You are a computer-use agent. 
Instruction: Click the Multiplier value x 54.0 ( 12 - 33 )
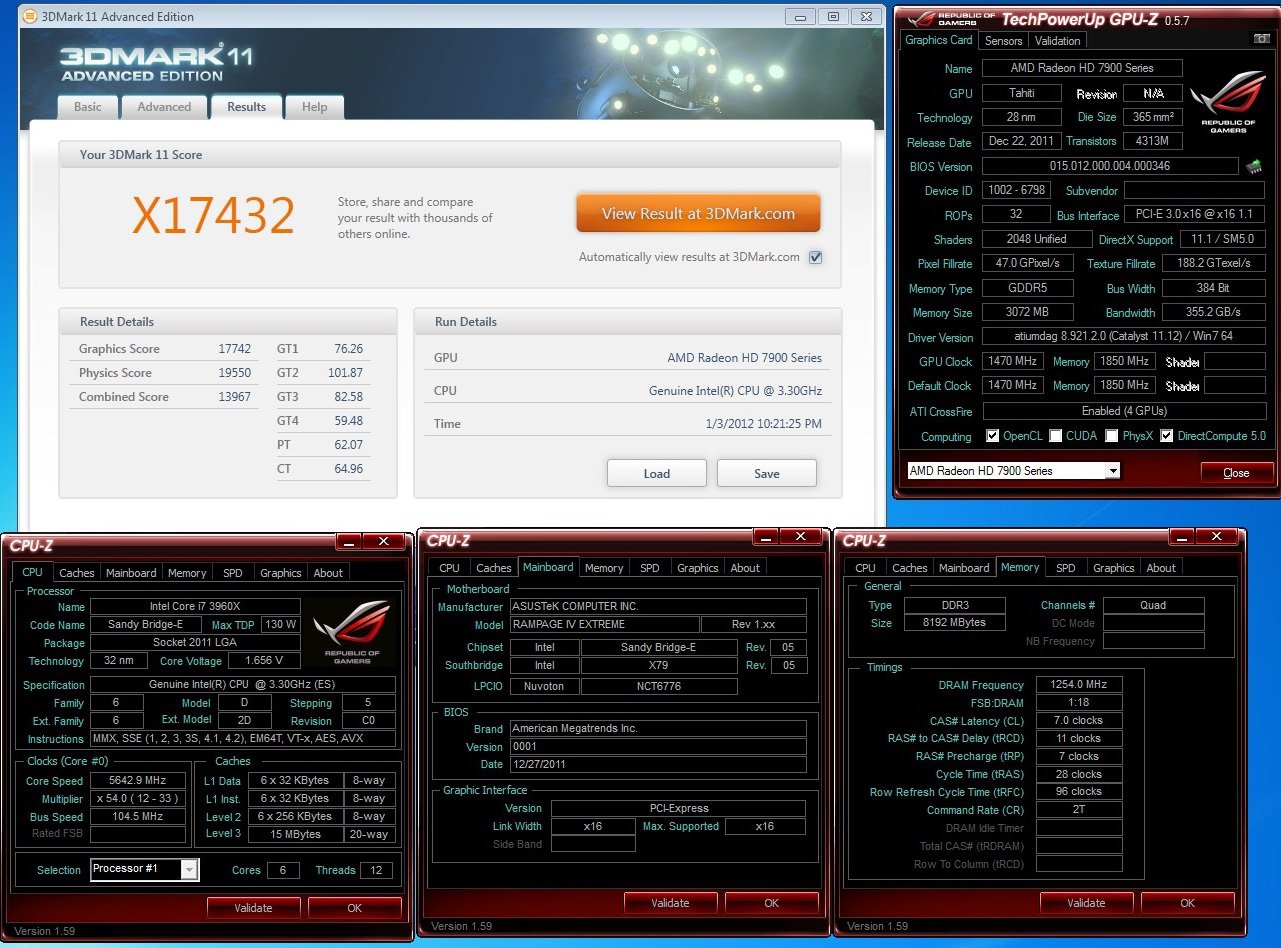tap(138, 799)
